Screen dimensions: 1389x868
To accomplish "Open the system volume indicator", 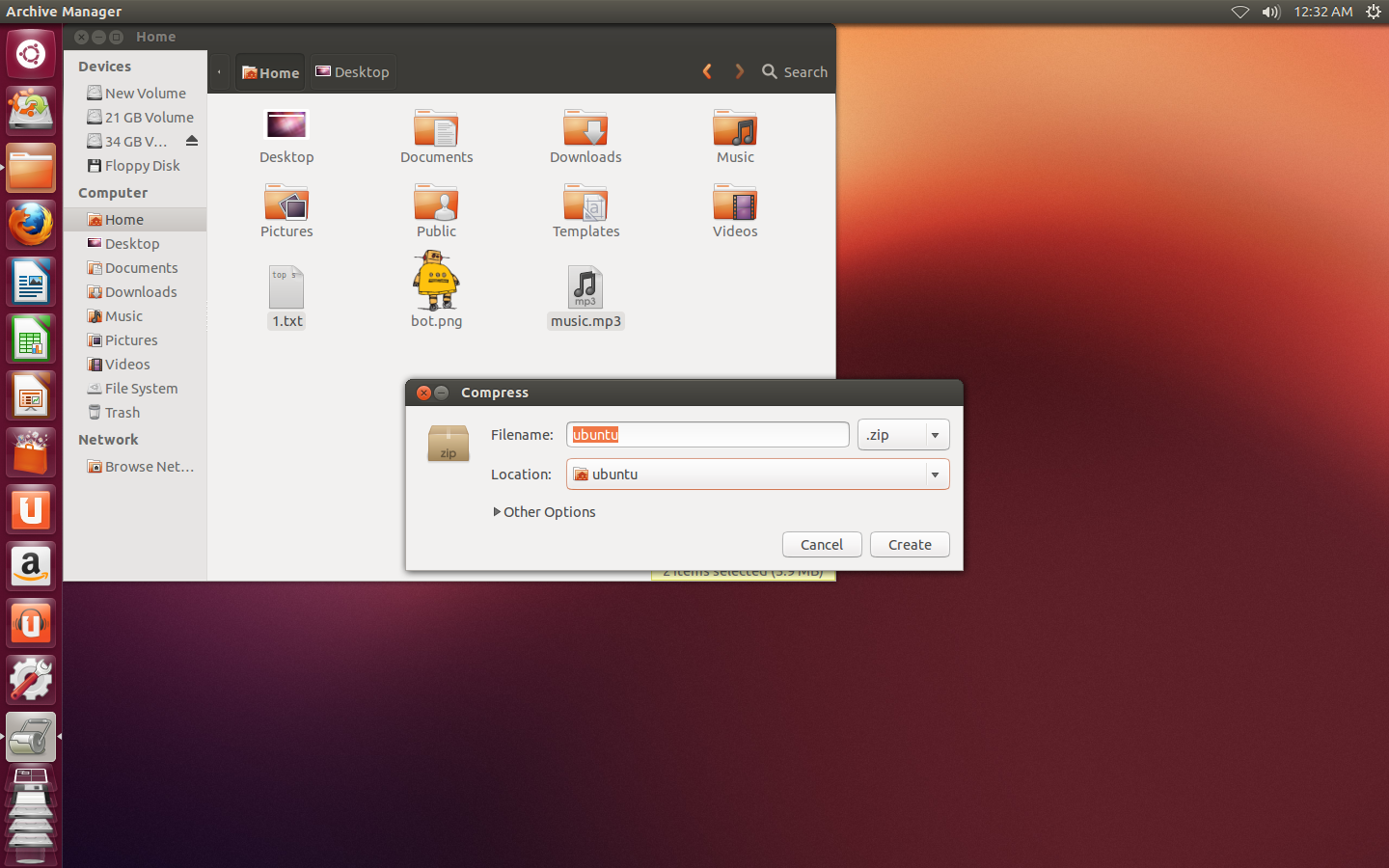I will 1270,12.
